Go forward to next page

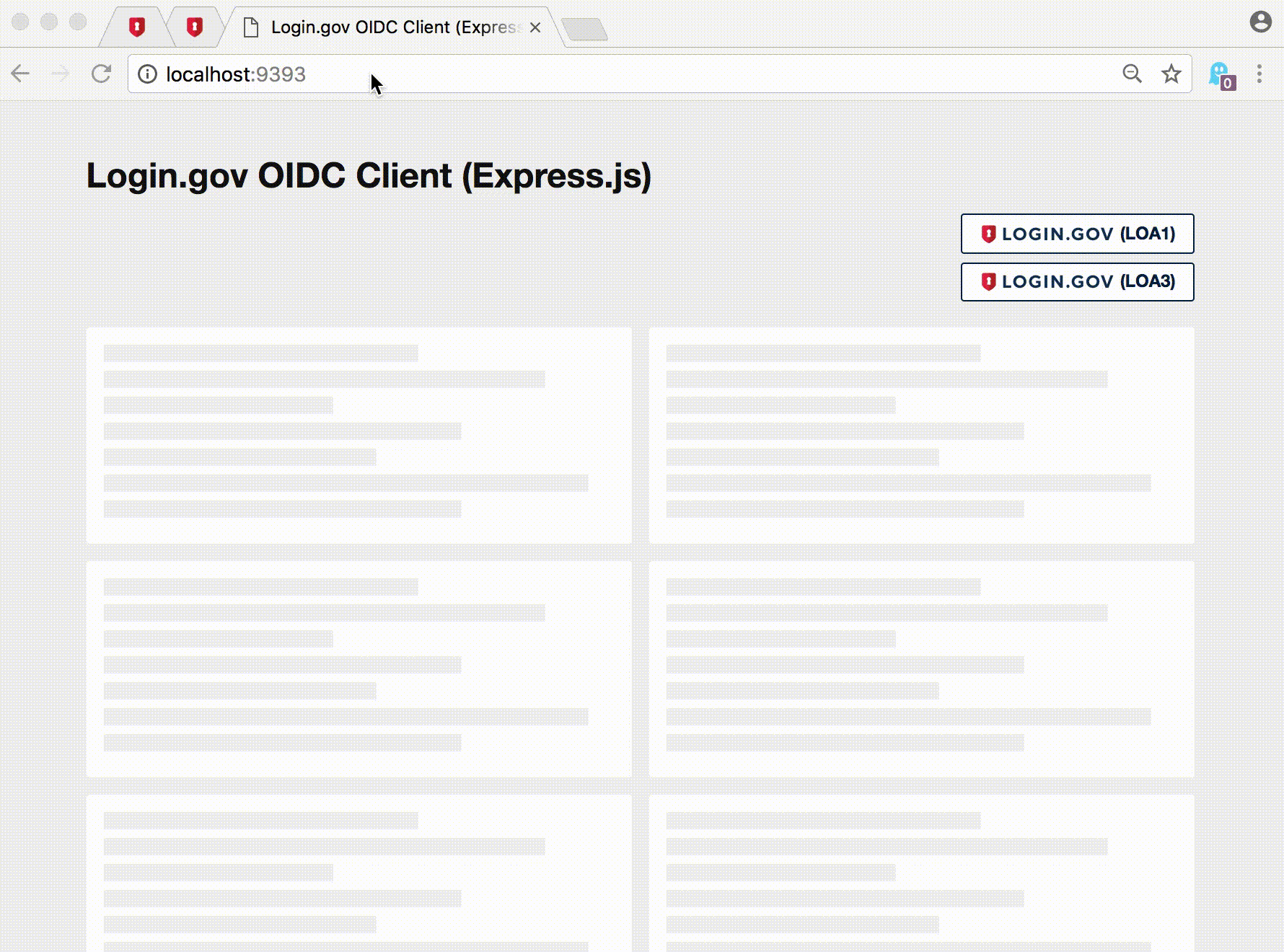(x=61, y=74)
